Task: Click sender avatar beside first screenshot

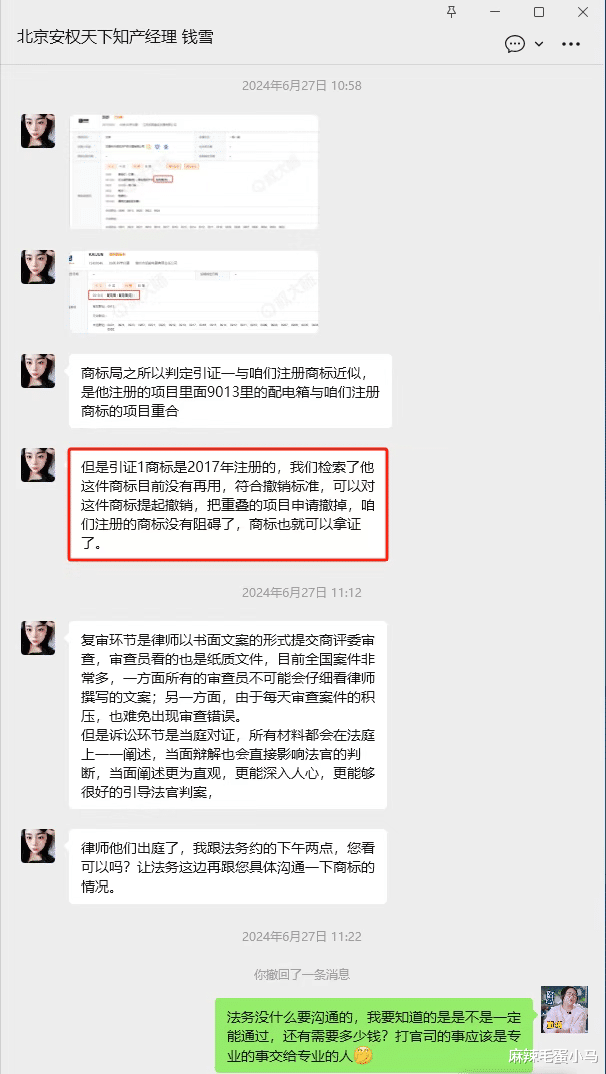Action: 38,131
